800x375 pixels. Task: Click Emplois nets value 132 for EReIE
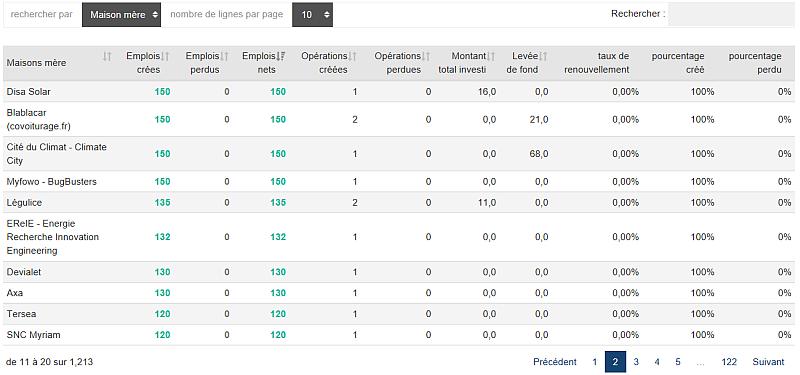point(278,237)
